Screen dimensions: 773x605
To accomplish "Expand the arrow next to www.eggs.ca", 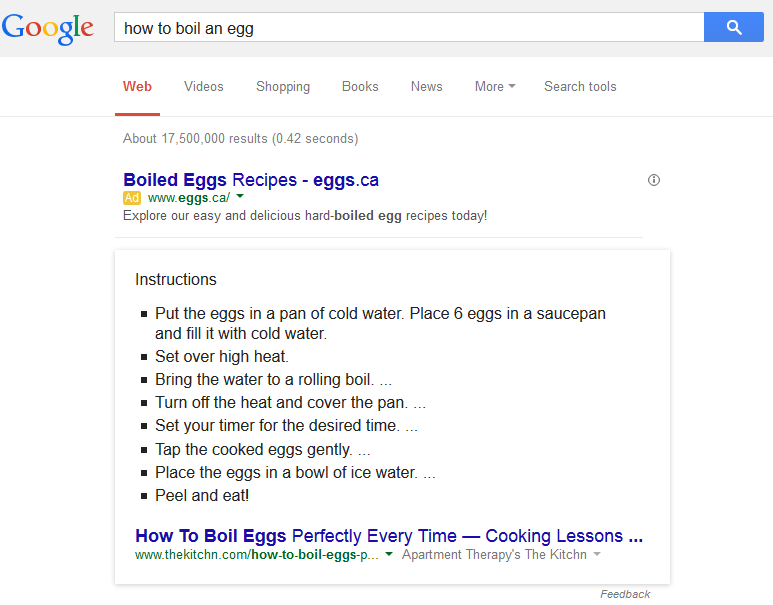I will (x=240, y=197).
